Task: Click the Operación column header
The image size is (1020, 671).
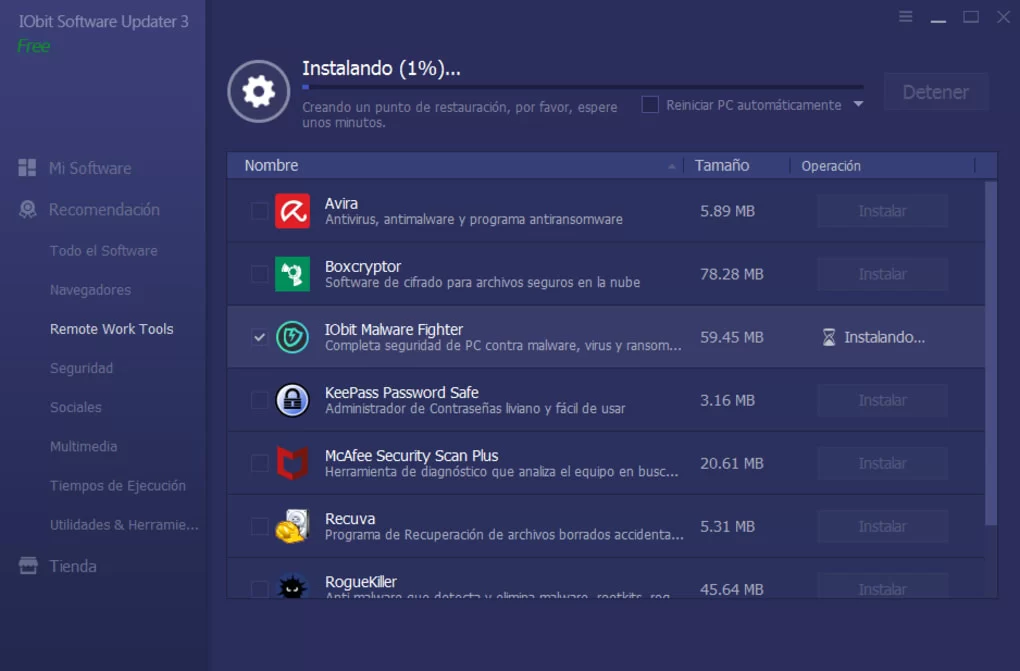Action: tap(831, 166)
